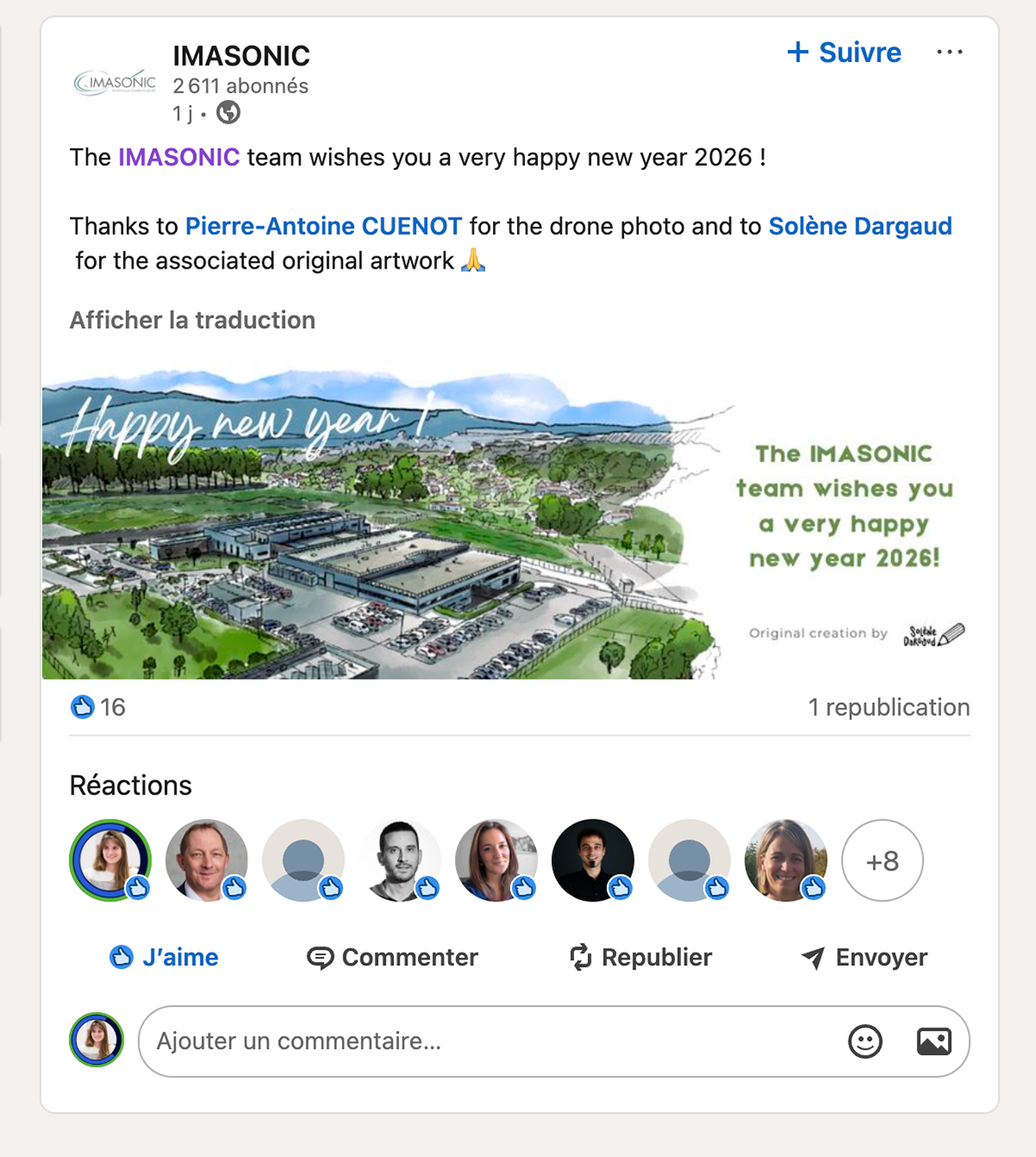Toggle the J'aime like button

coord(164,957)
